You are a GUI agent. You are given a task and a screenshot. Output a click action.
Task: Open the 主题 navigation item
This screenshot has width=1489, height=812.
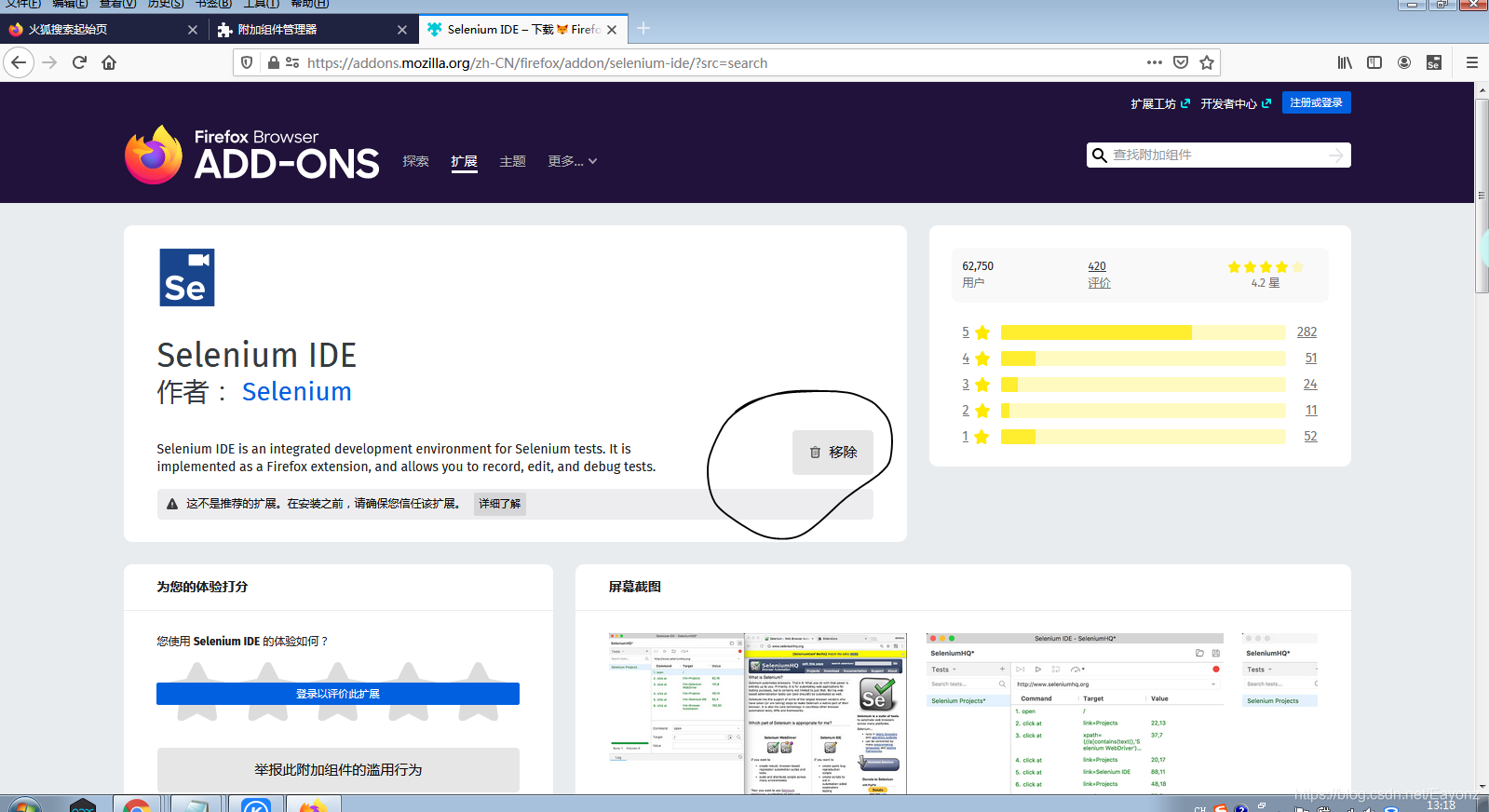point(512,161)
